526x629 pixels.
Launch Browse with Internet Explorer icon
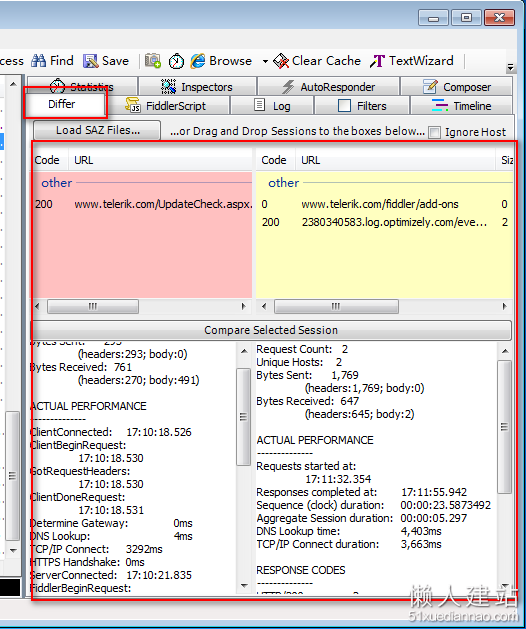coord(221,61)
